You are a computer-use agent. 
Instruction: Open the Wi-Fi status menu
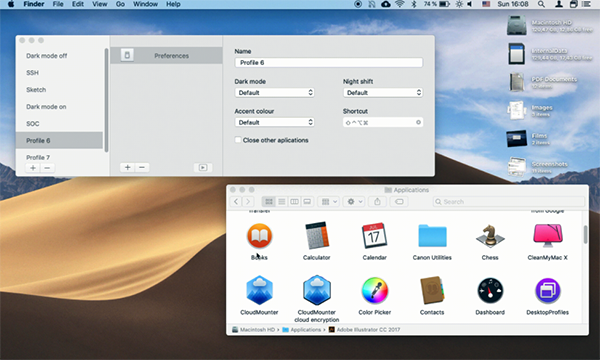click(399, 4)
